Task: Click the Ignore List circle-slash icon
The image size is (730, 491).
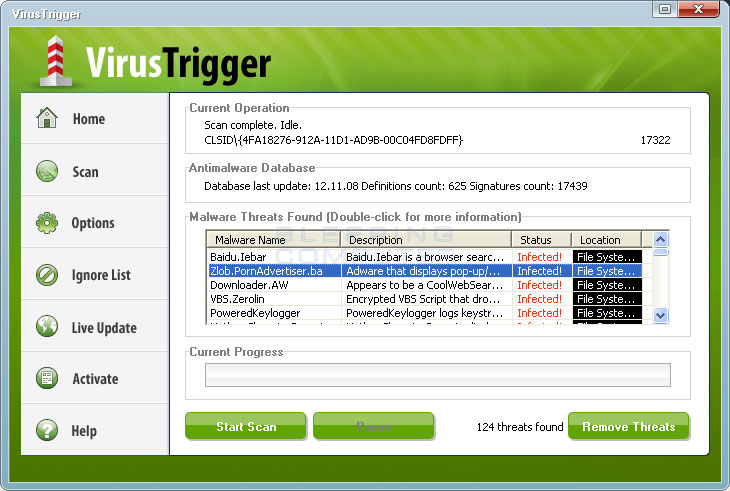Action: [x=47, y=275]
